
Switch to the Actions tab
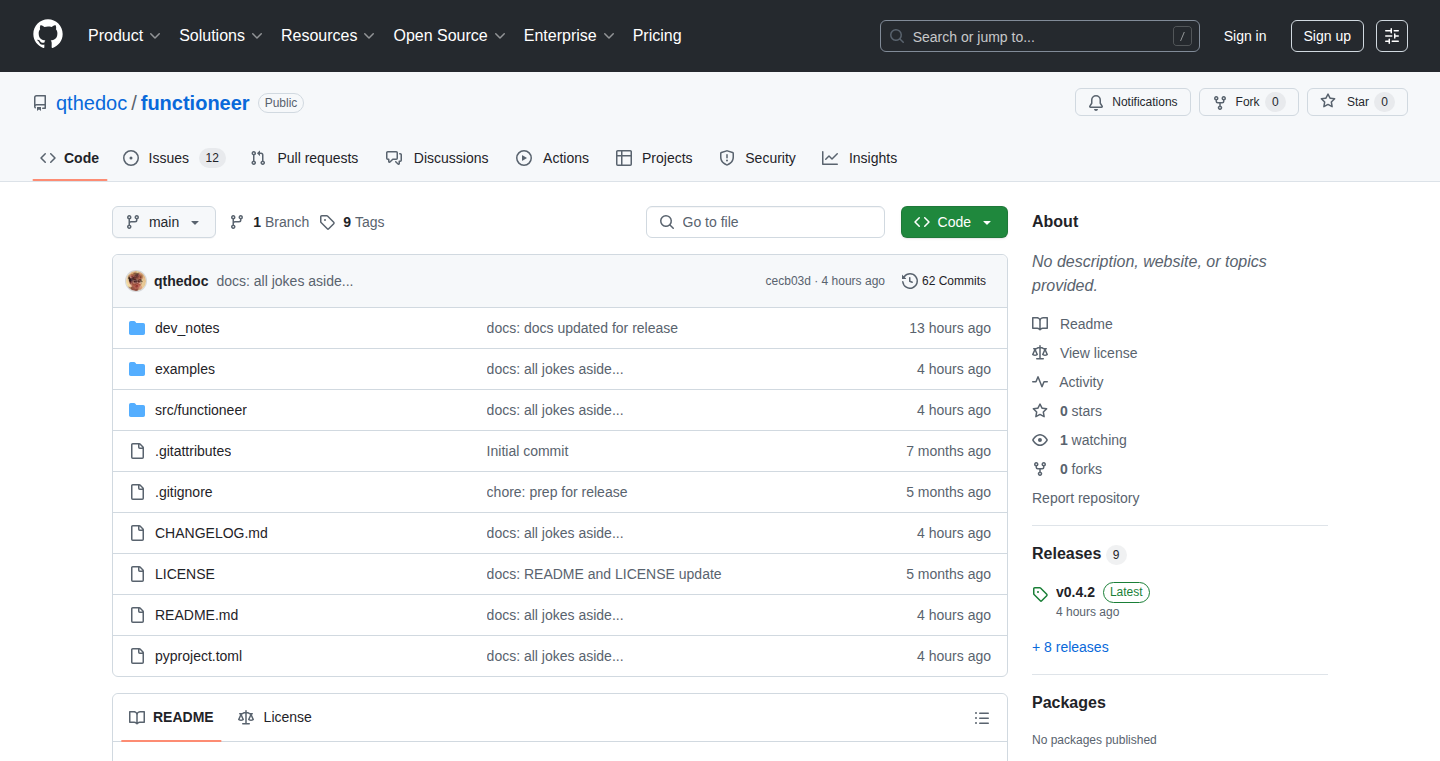552,158
